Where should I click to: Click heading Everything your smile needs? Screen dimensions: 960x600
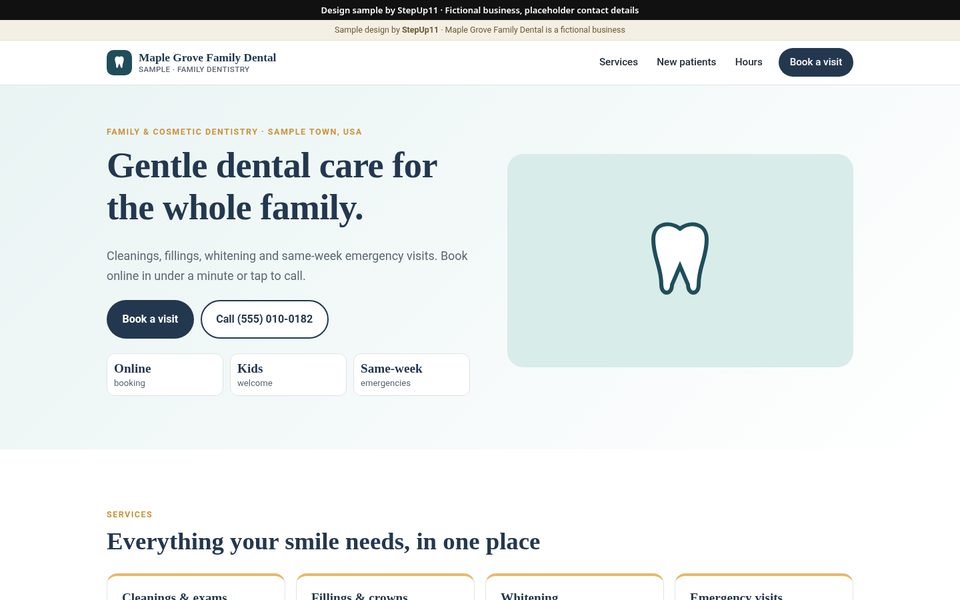tap(323, 541)
